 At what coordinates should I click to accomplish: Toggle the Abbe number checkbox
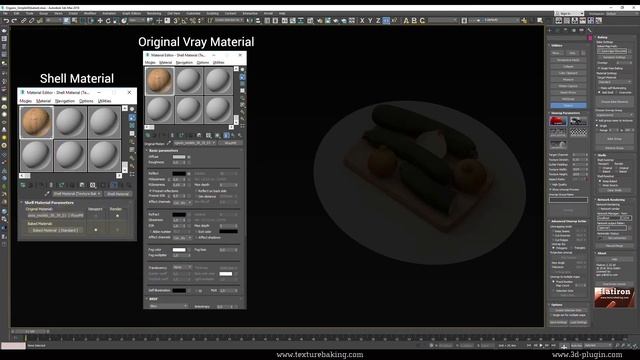coord(150,232)
